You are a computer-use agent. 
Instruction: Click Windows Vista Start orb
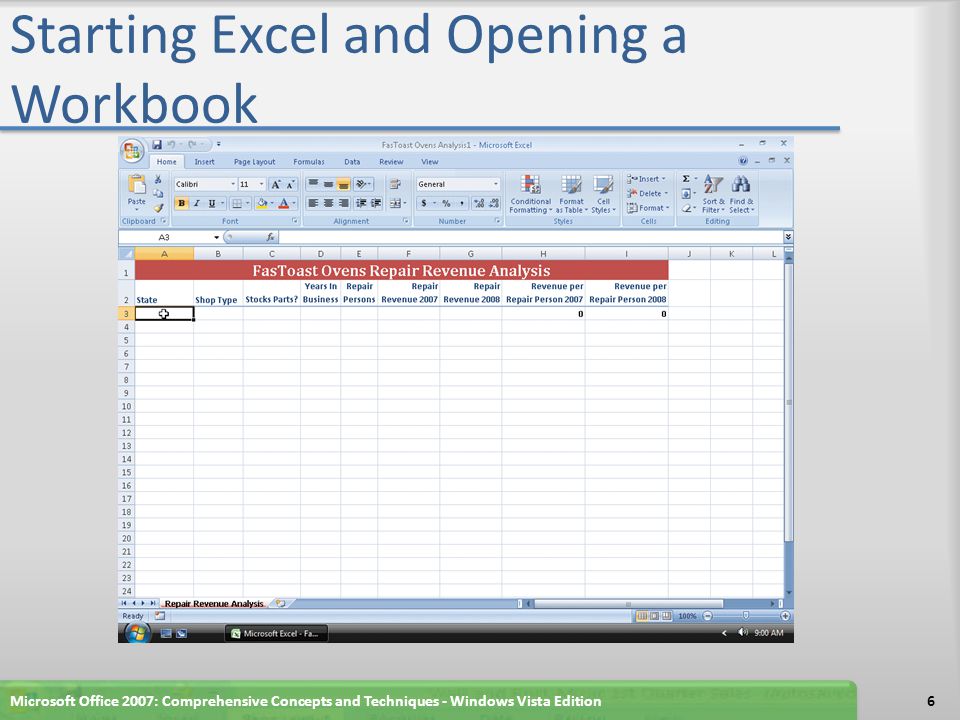(137, 633)
